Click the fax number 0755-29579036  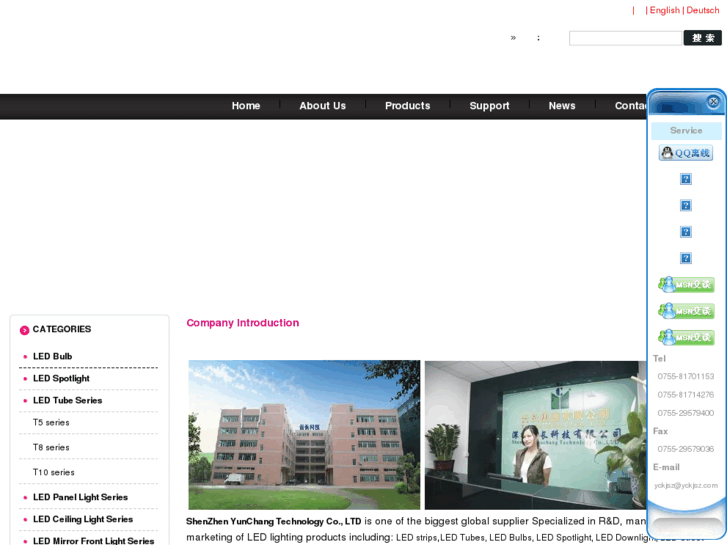click(685, 449)
